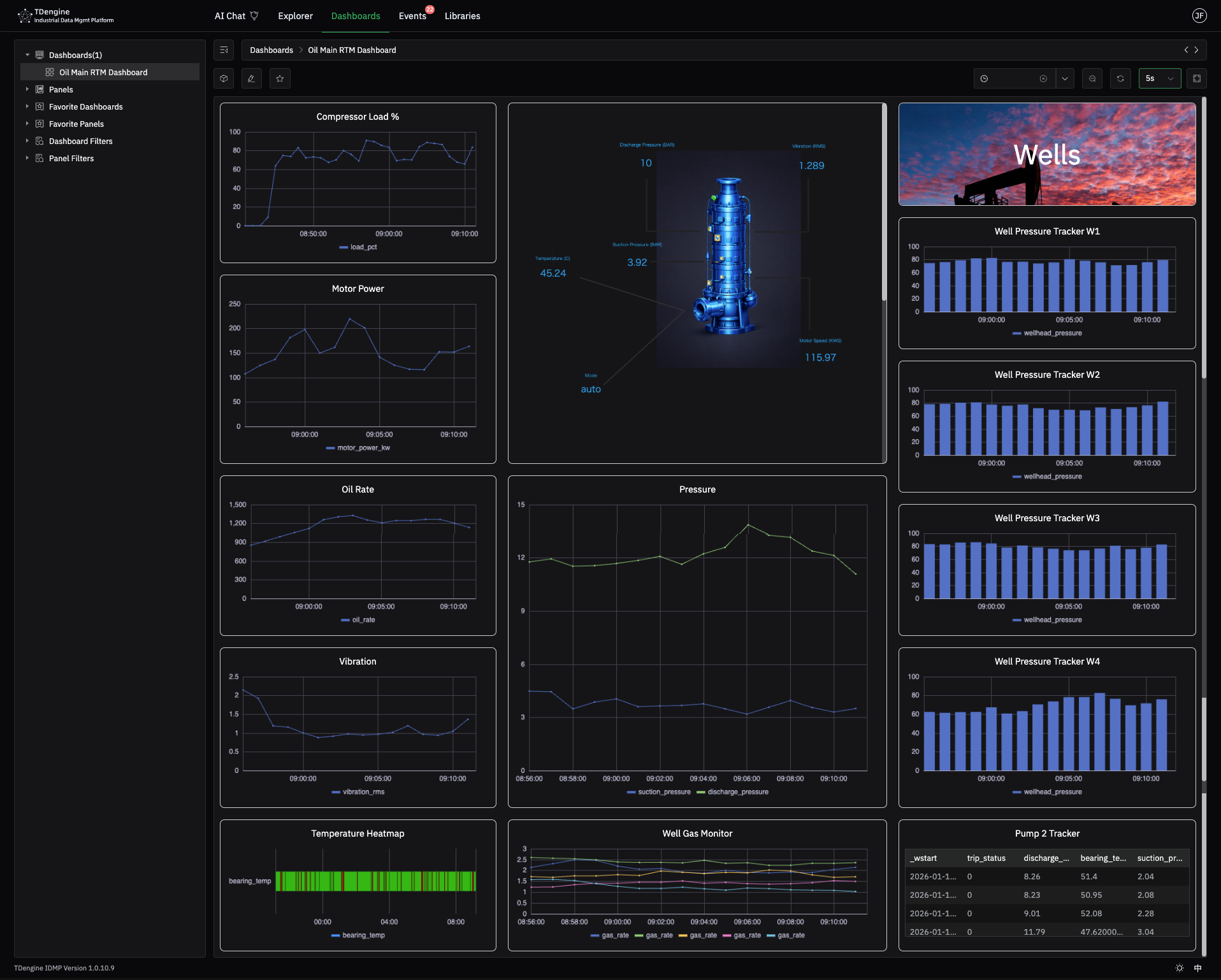Hide the load_pct series in Compressor Load legend
Viewport: 1221px width, 980px height.
coord(358,247)
